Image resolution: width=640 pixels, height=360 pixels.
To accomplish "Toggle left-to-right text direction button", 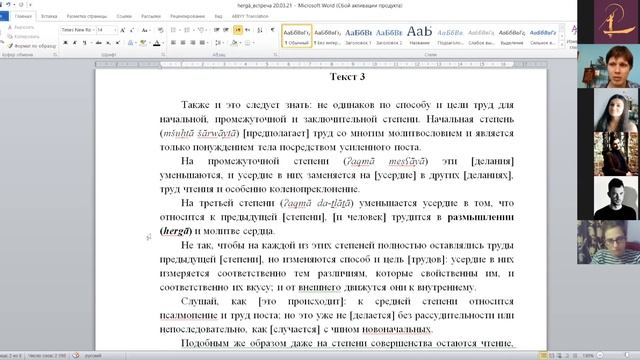I will coord(238,30).
